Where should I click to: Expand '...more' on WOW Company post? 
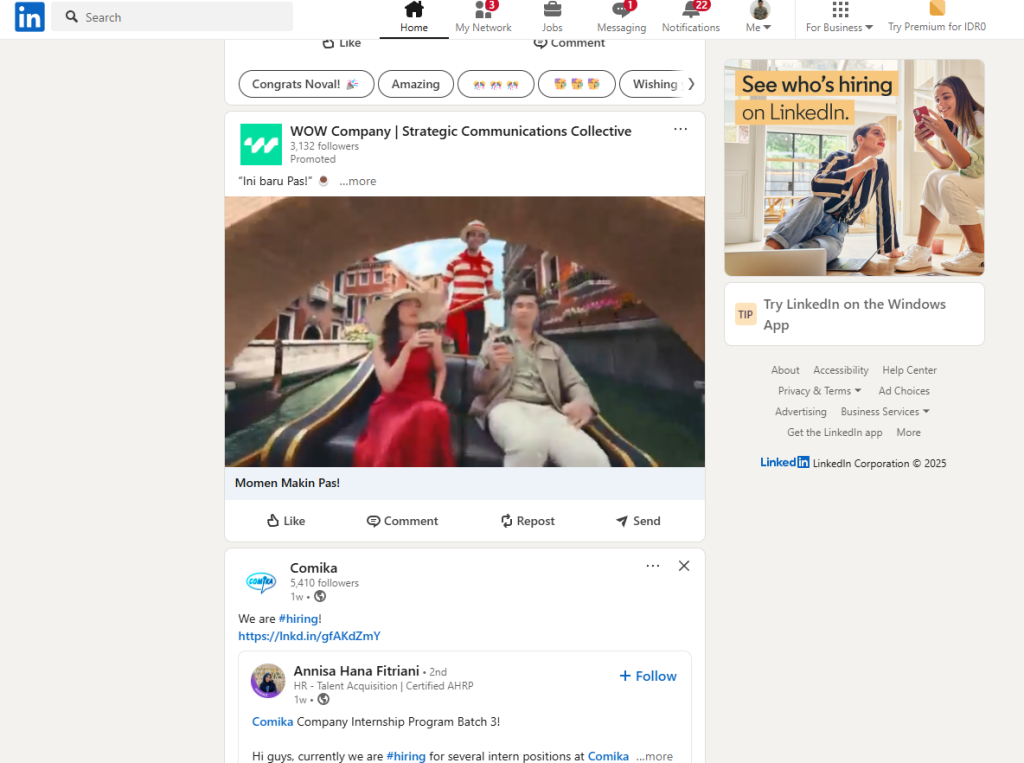click(x=358, y=182)
